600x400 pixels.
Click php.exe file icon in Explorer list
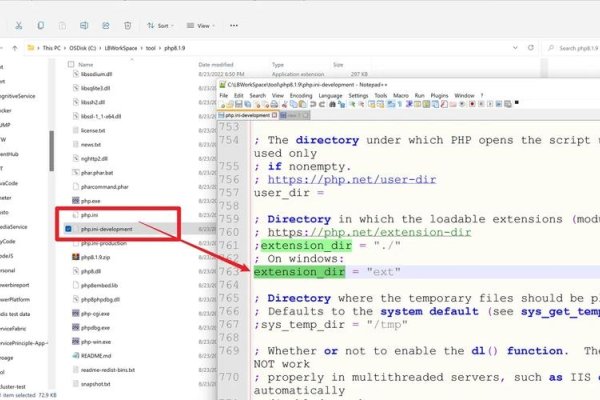[76, 201]
